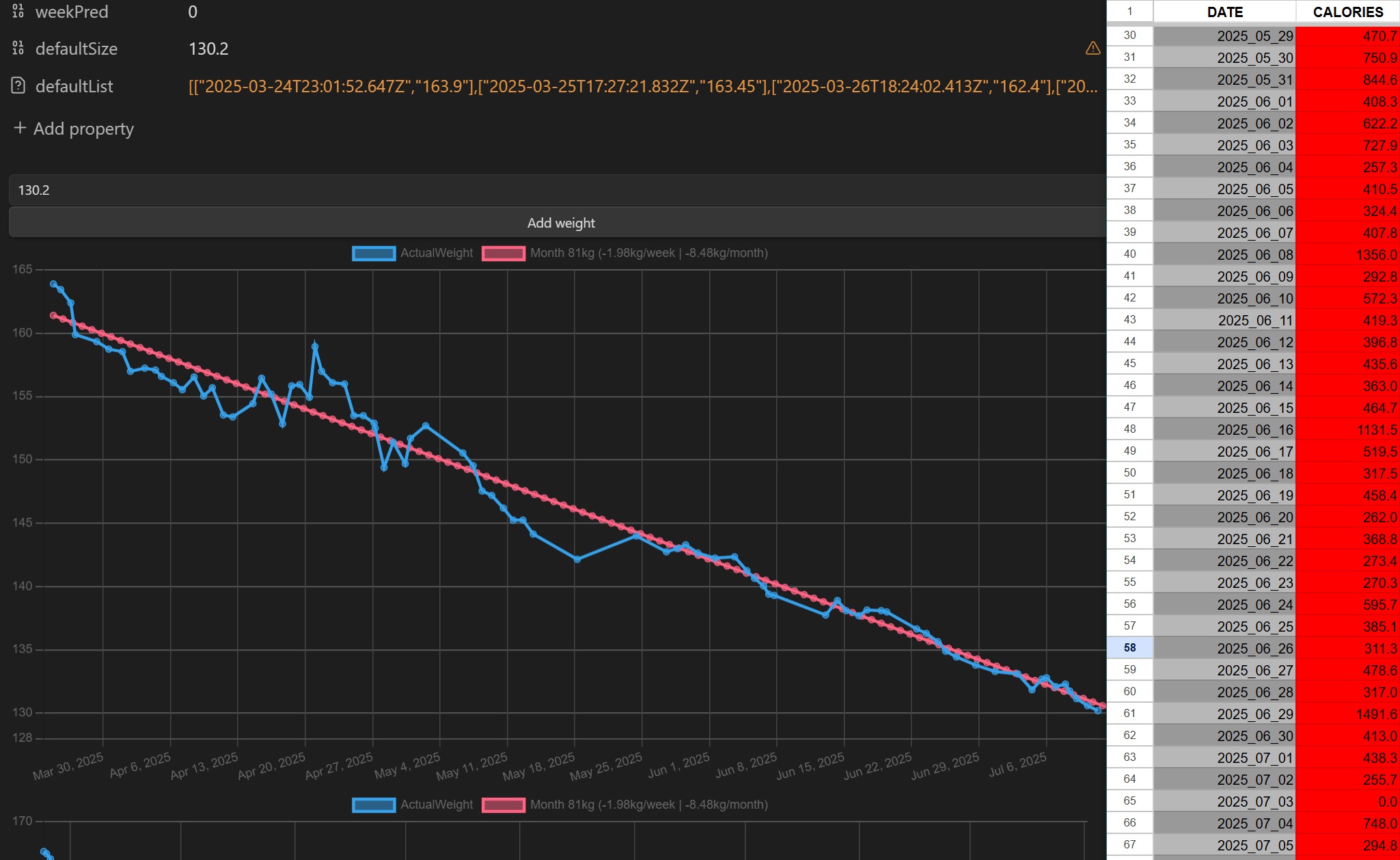Click date cell 2025_06_20
This screenshot has height=860, width=1400.
click(x=1224, y=517)
